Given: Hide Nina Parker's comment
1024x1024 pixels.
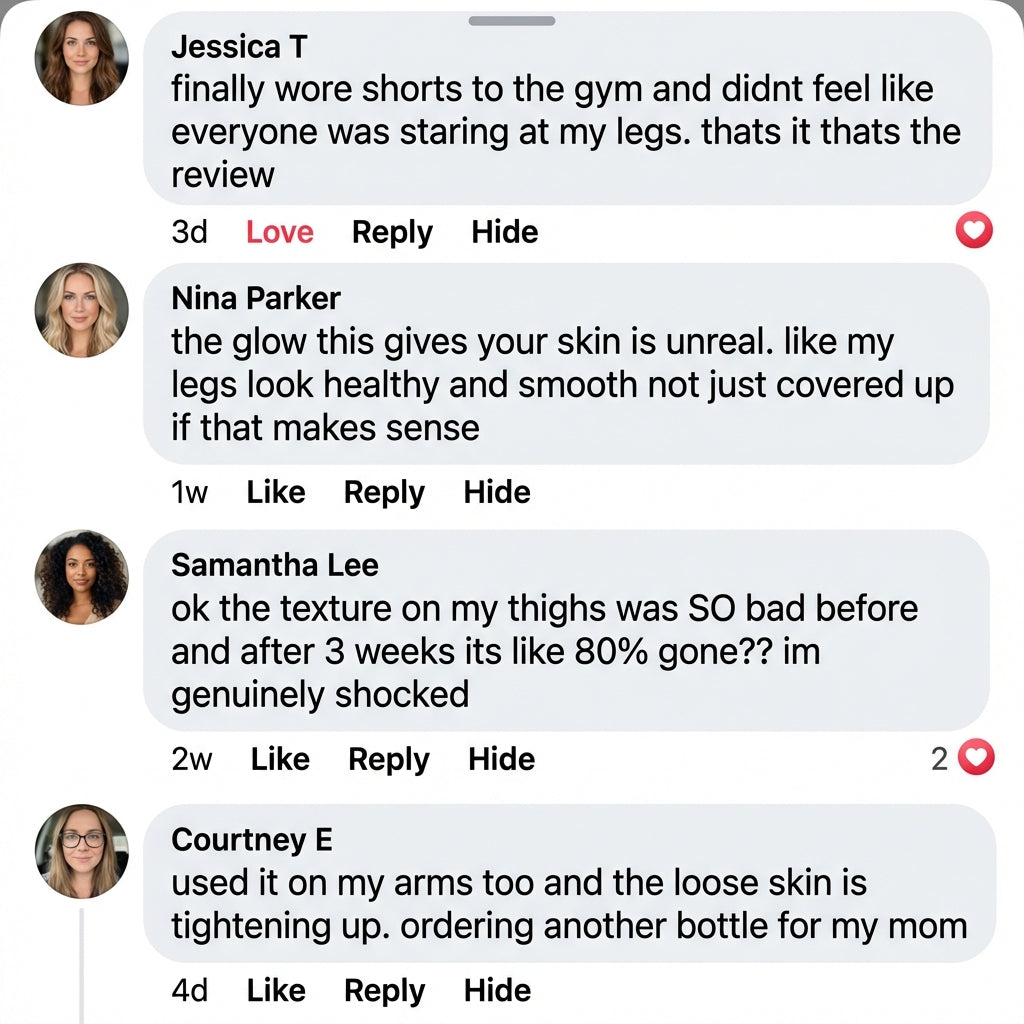Looking at the screenshot, I should click(497, 492).
